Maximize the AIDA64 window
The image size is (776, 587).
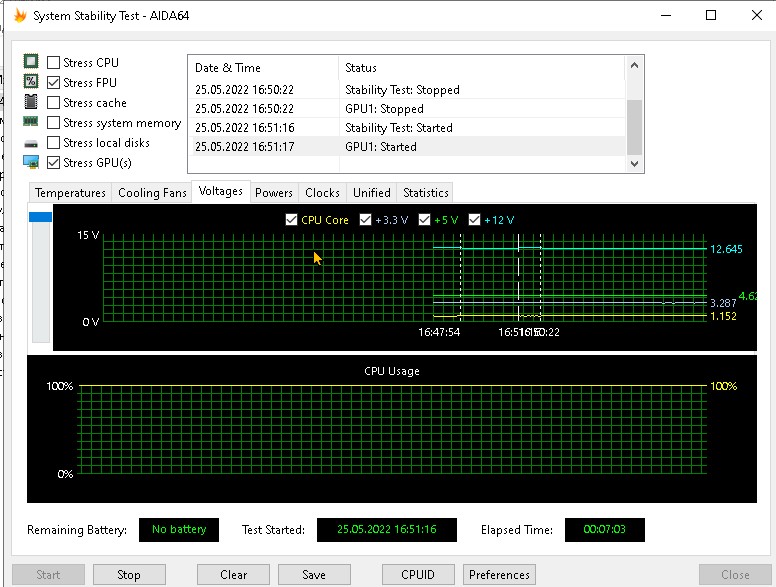711,15
